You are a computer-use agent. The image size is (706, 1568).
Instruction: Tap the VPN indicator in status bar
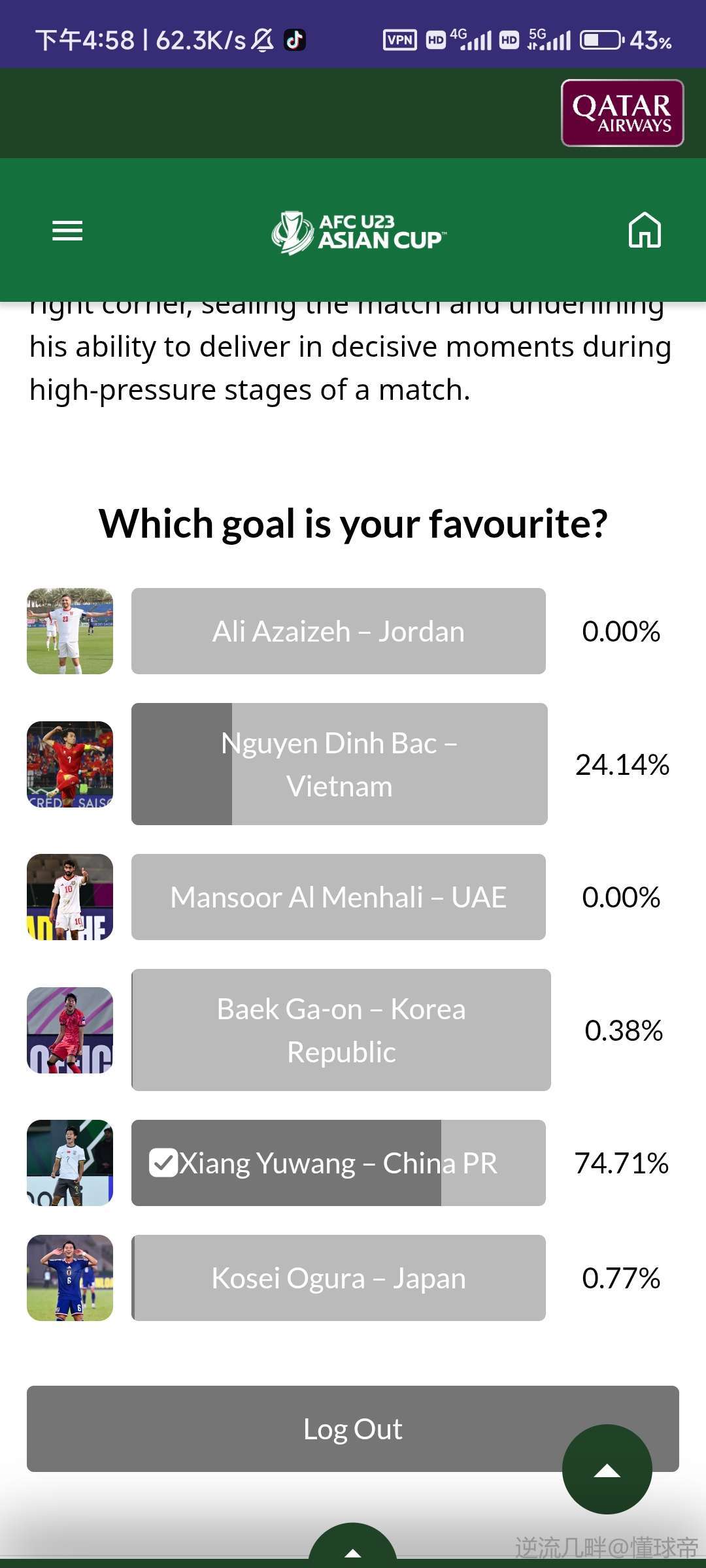(399, 41)
